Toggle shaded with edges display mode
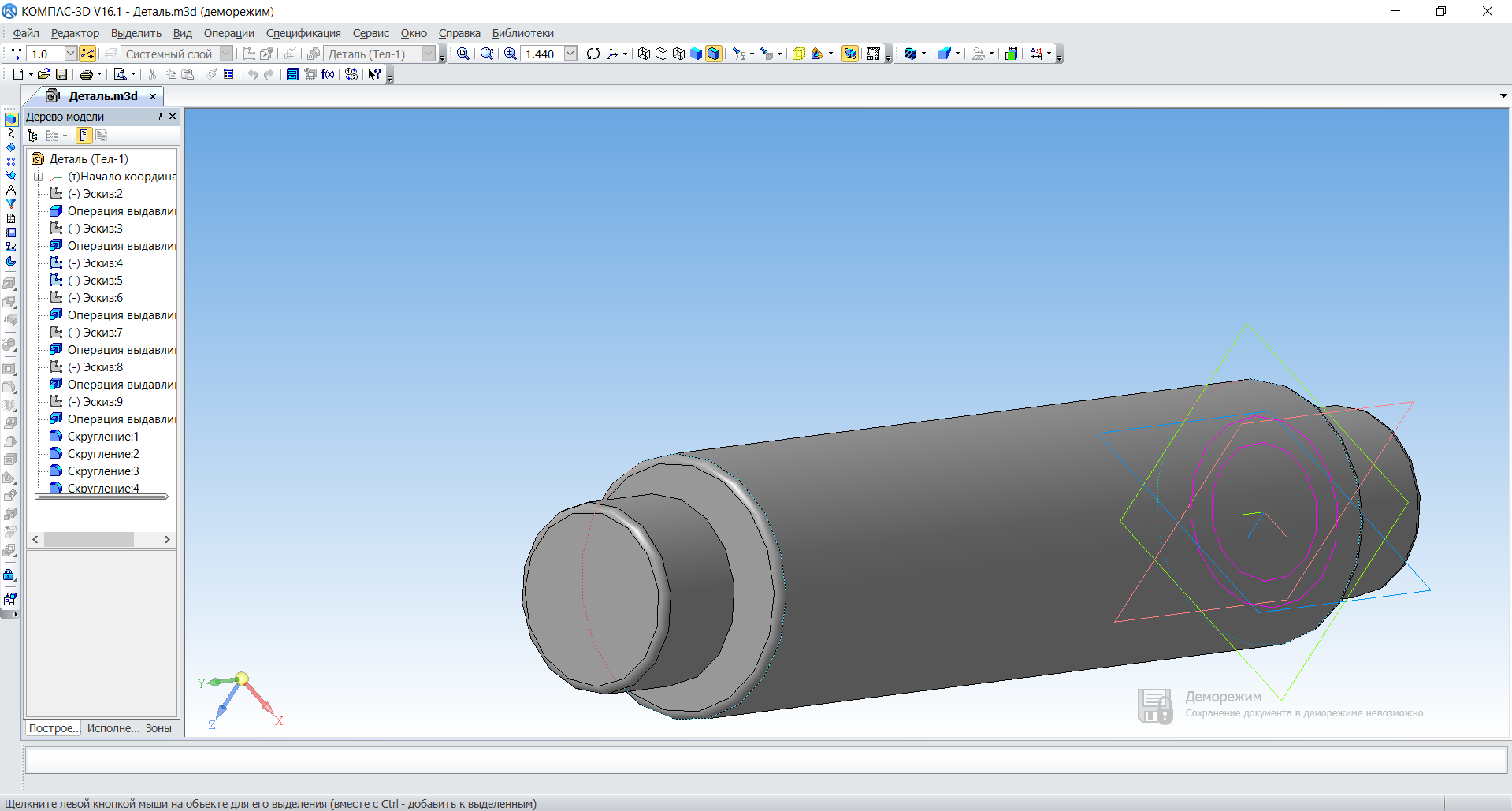Viewport: 1512px width, 811px height. pos(714,54)
